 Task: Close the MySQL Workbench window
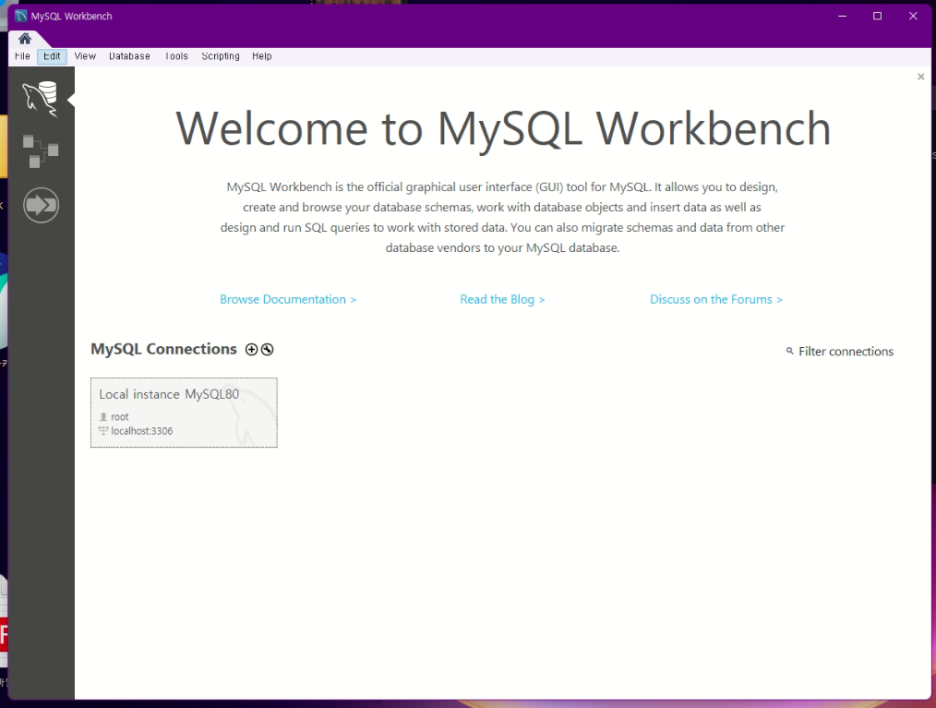pyautogui.click(x=913, y=16)
